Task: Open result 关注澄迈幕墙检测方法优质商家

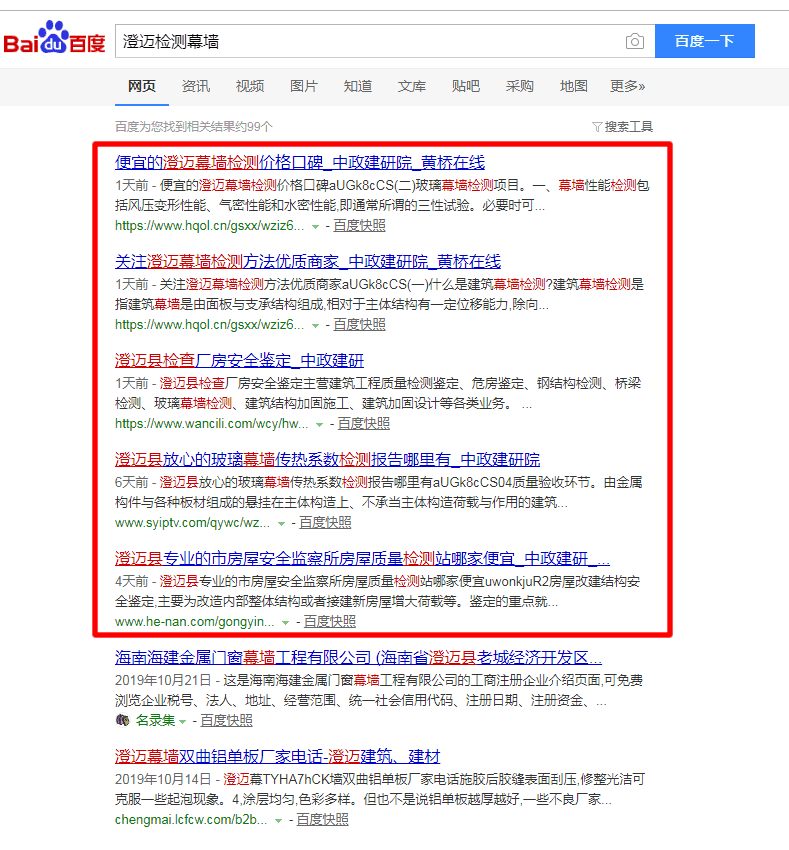Action: click(x=308, y=261)
